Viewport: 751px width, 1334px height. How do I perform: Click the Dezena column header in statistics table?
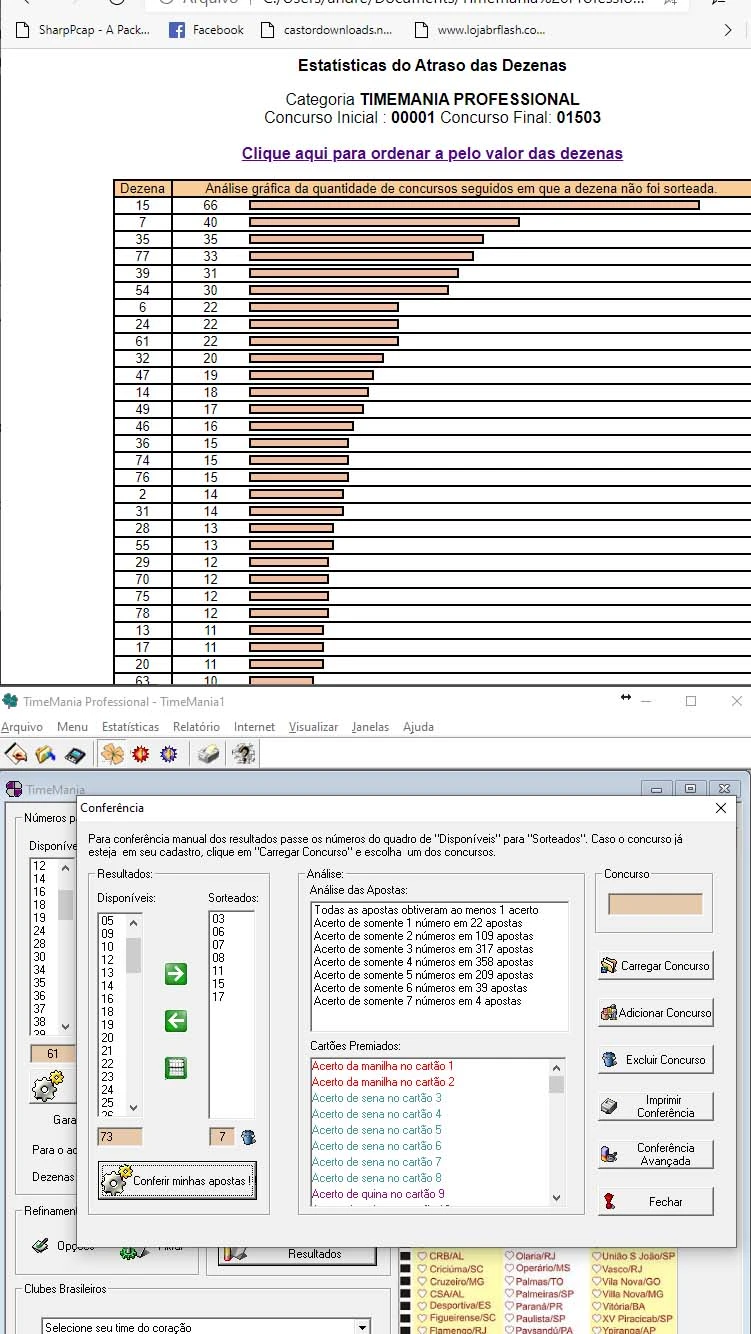(142, 188)
